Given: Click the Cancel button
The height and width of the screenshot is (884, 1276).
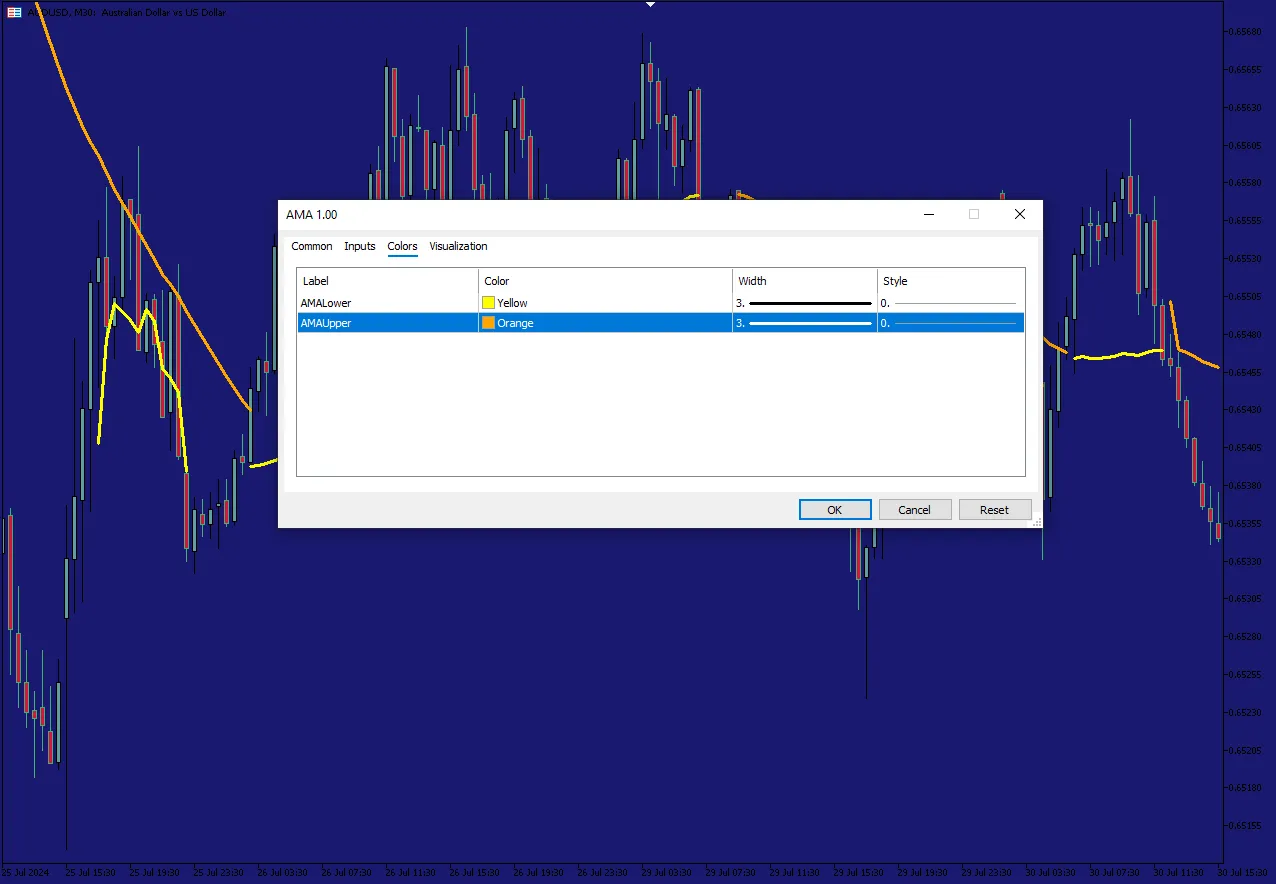Looking at the screenshot, I should pos(914,510).
